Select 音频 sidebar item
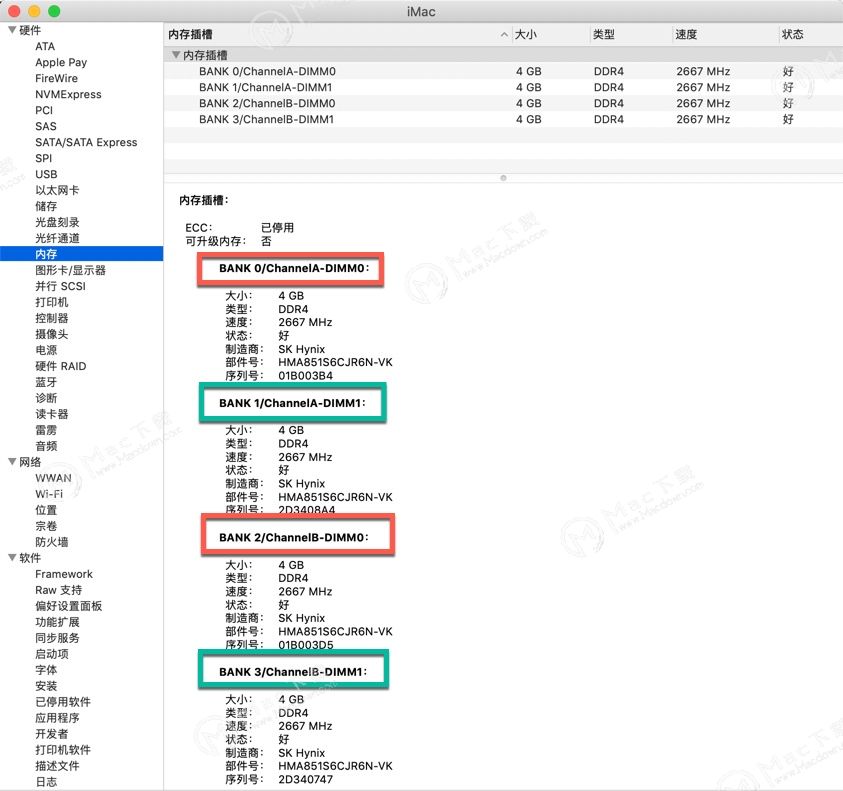843x791 pixels. point(46,446)
